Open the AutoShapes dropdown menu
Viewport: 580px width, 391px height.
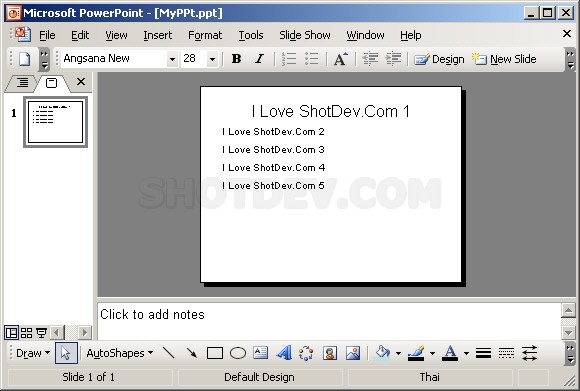(119, 353)
